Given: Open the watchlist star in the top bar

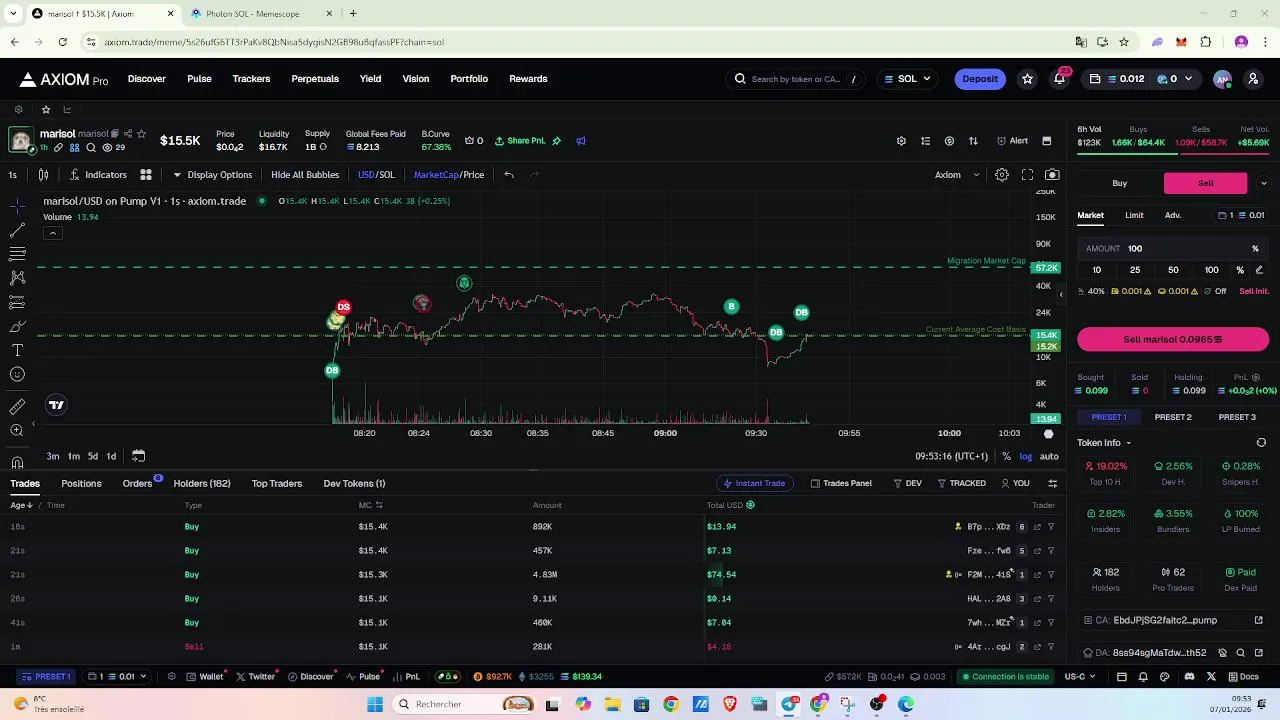Looking at the screenshot, I should coord(1027,79).
